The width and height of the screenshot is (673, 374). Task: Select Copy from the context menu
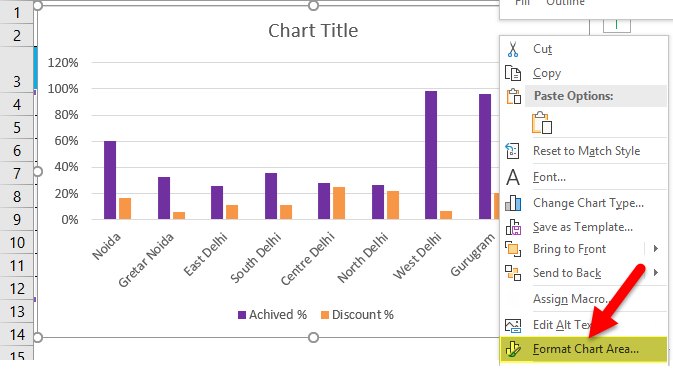pos(547,73)
